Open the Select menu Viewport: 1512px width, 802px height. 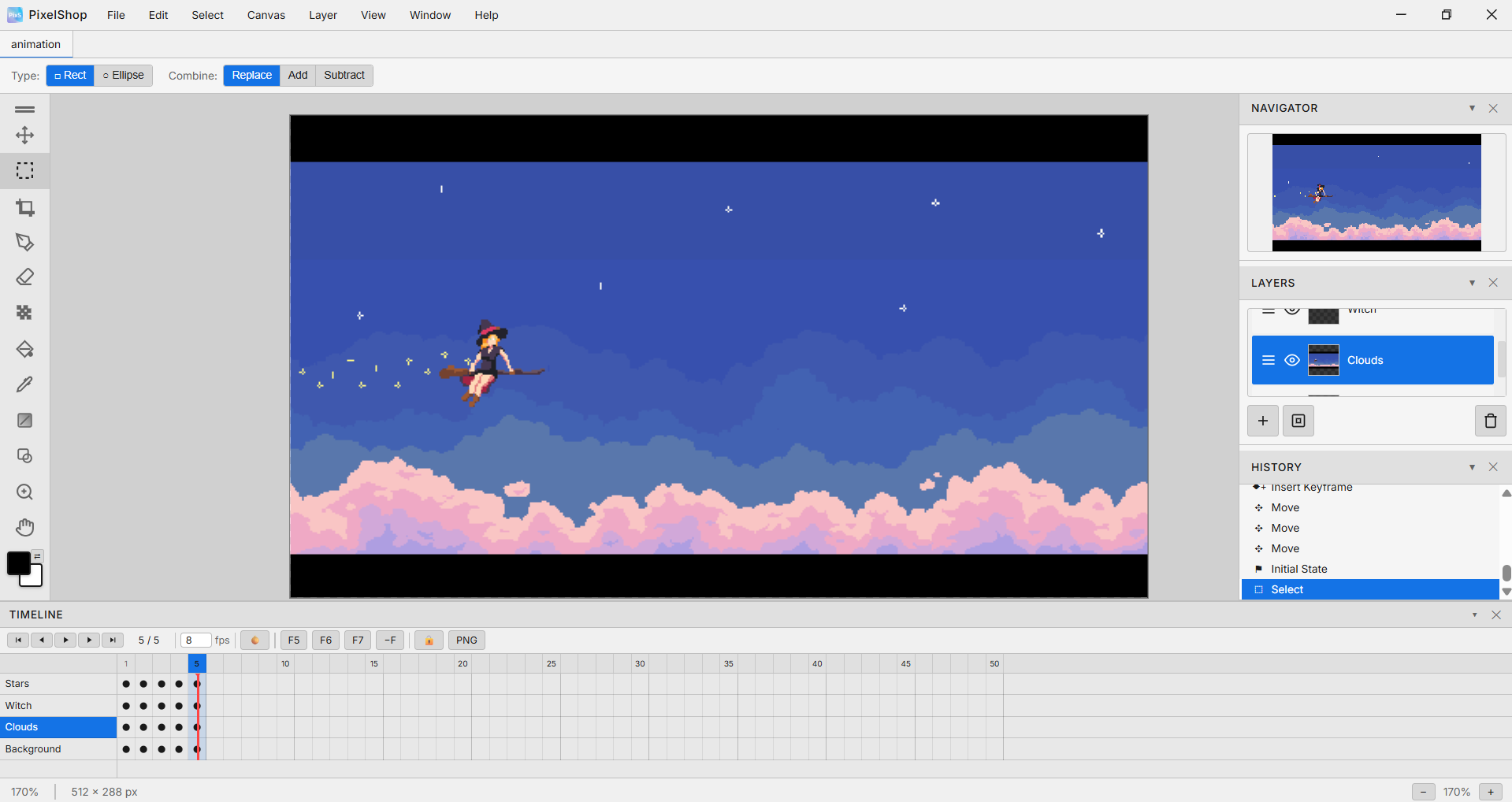pos(207,15)
